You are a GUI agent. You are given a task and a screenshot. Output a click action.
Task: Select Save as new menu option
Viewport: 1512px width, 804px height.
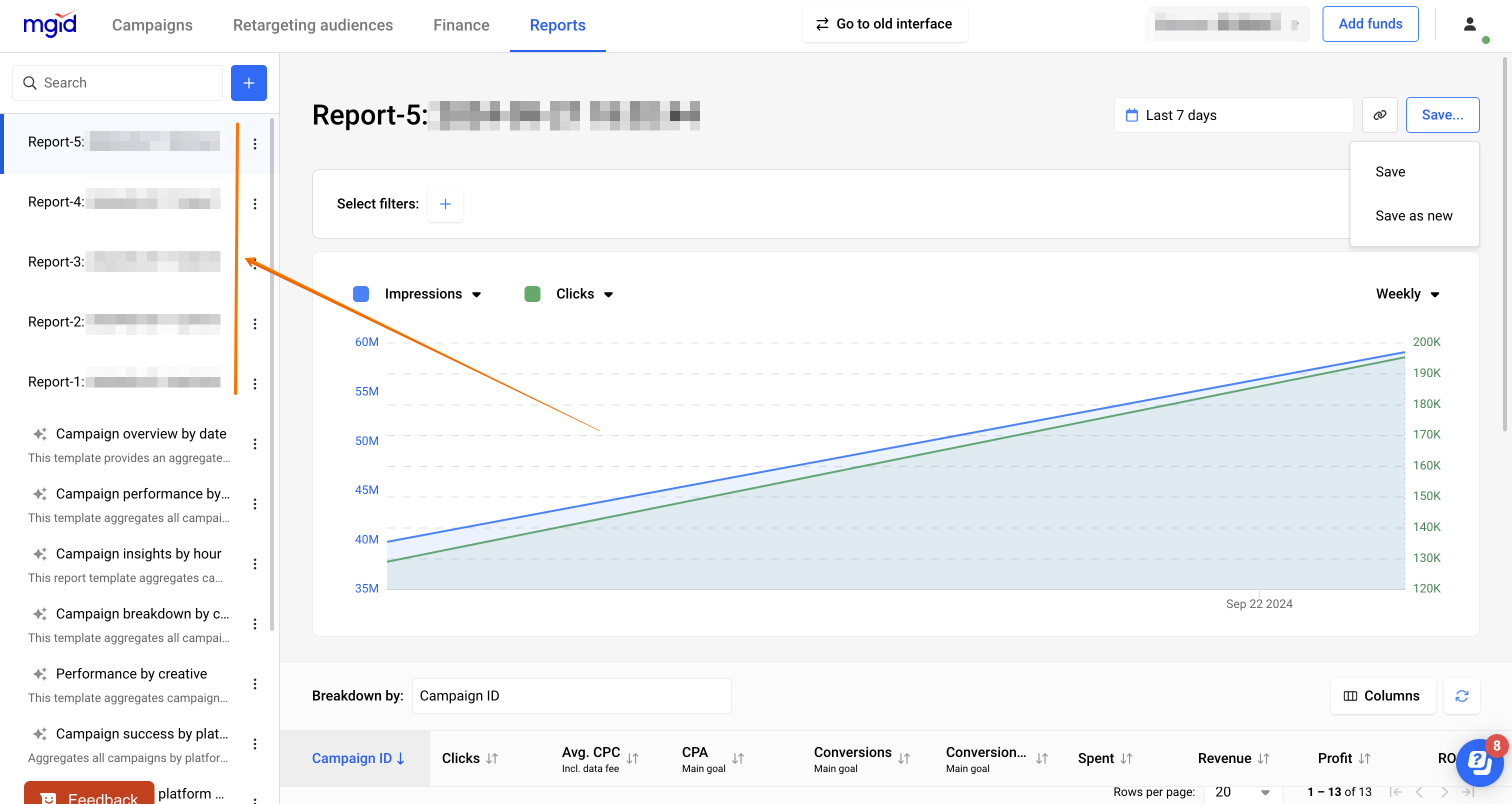coord(1413,216)
